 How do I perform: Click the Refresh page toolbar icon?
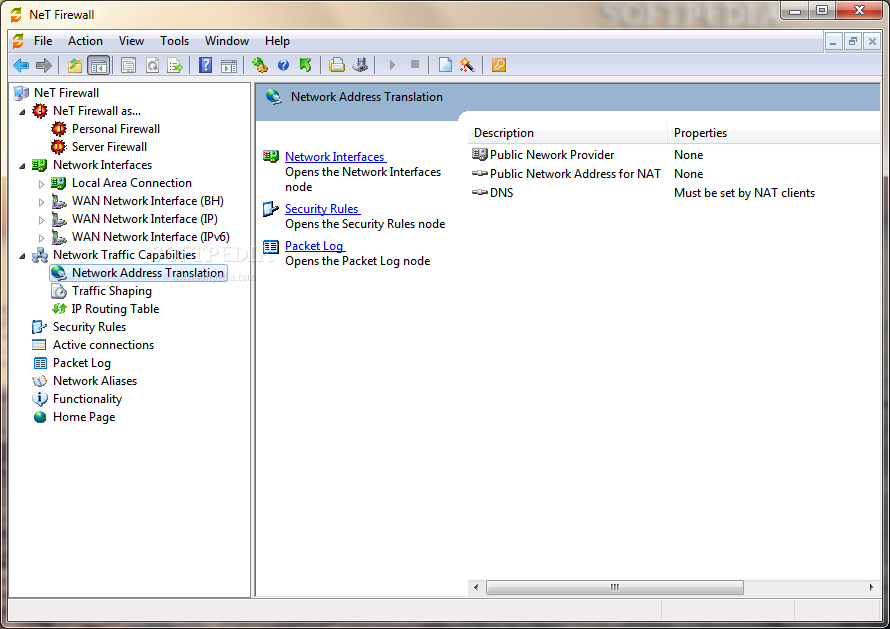(152, 65)
